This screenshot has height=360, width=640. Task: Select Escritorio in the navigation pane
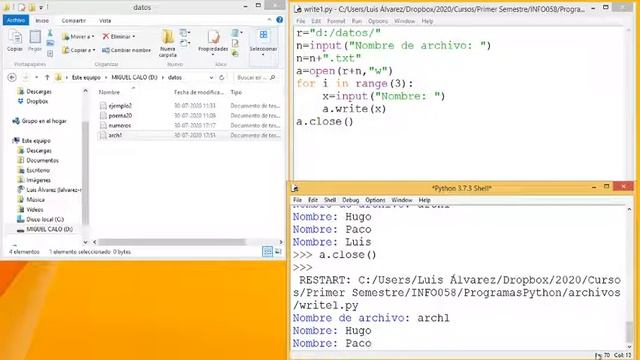tap(38, 170)
